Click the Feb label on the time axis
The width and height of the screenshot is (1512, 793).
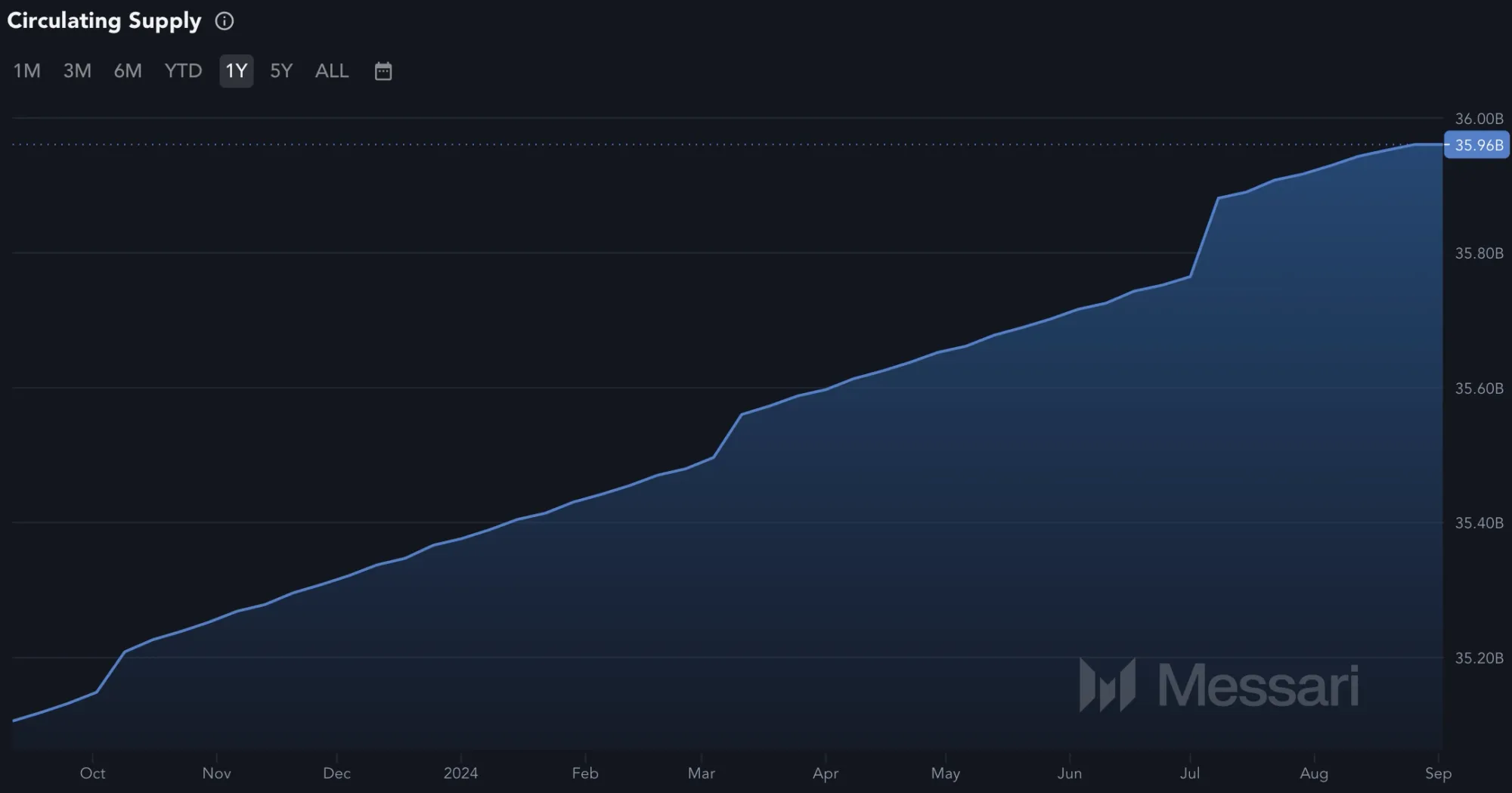tap(585, 773)
